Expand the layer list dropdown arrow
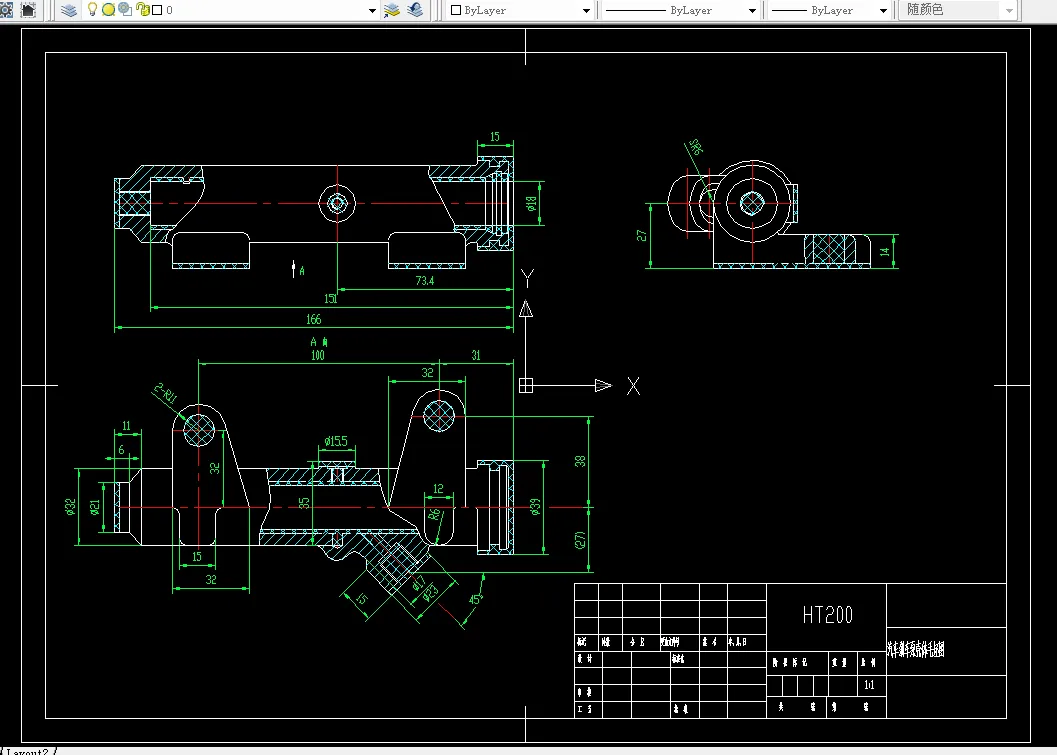 point(372,10)
